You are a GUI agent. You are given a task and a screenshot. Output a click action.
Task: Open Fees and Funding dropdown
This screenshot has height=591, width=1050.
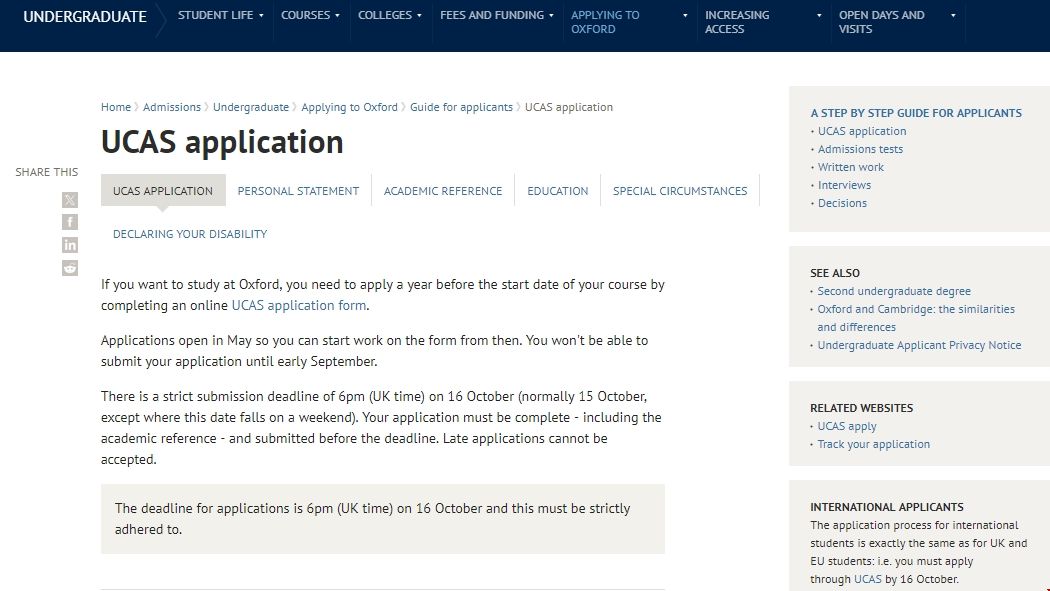[497, 16]
